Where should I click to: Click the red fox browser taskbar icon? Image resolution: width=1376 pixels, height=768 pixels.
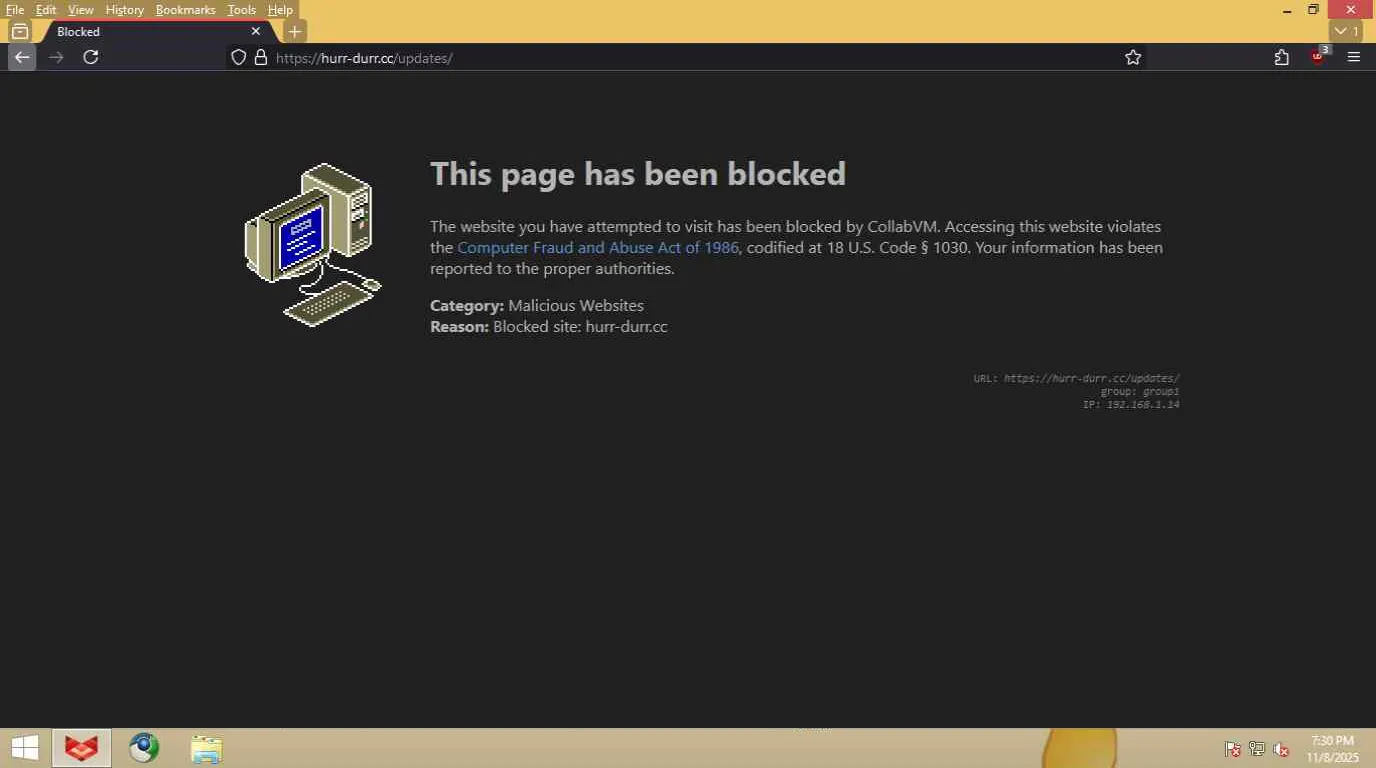click(x=81, y=748)
